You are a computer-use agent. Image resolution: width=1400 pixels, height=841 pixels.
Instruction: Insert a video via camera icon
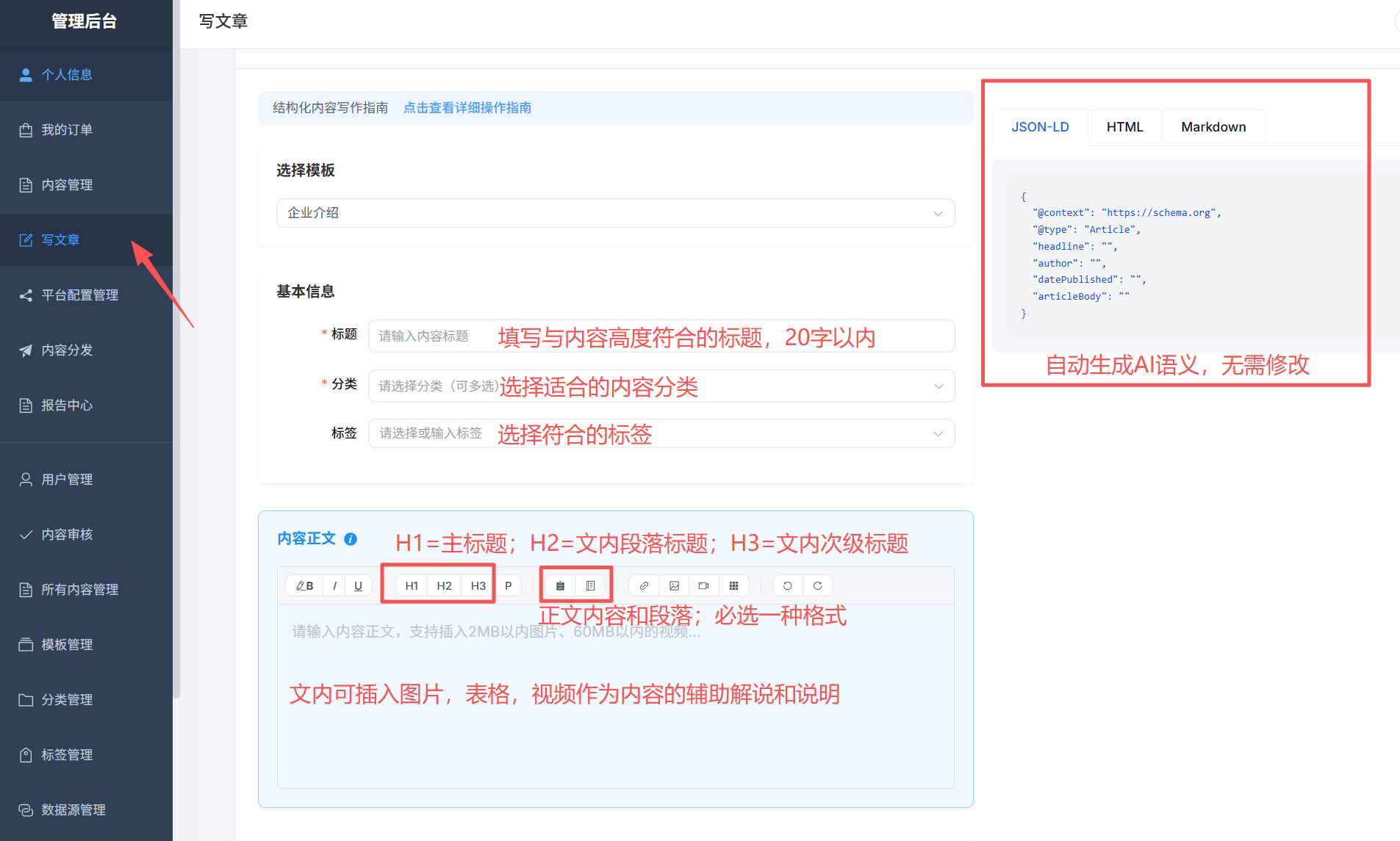[x=703, y=585]
